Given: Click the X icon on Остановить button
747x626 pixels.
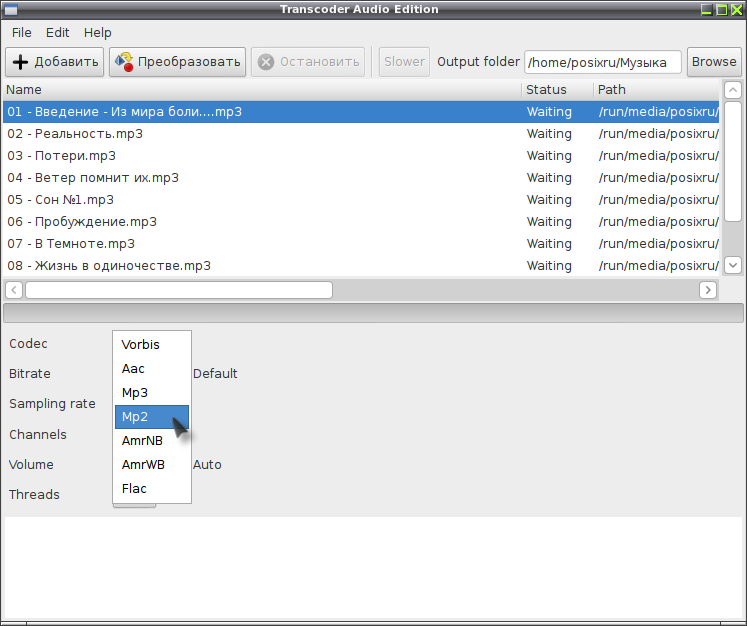Looking at the screenshot, I should (266, 62).
